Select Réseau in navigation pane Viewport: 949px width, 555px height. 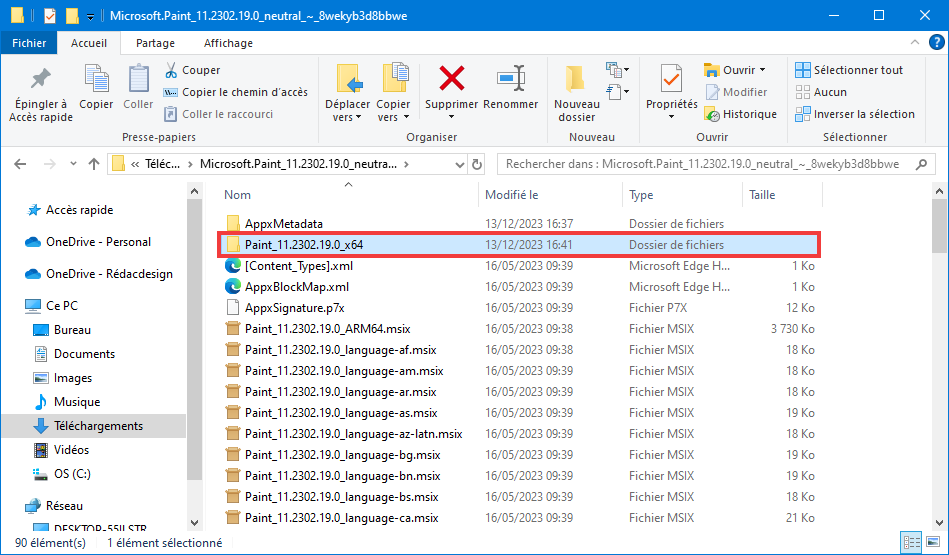(x=54, y=506)
